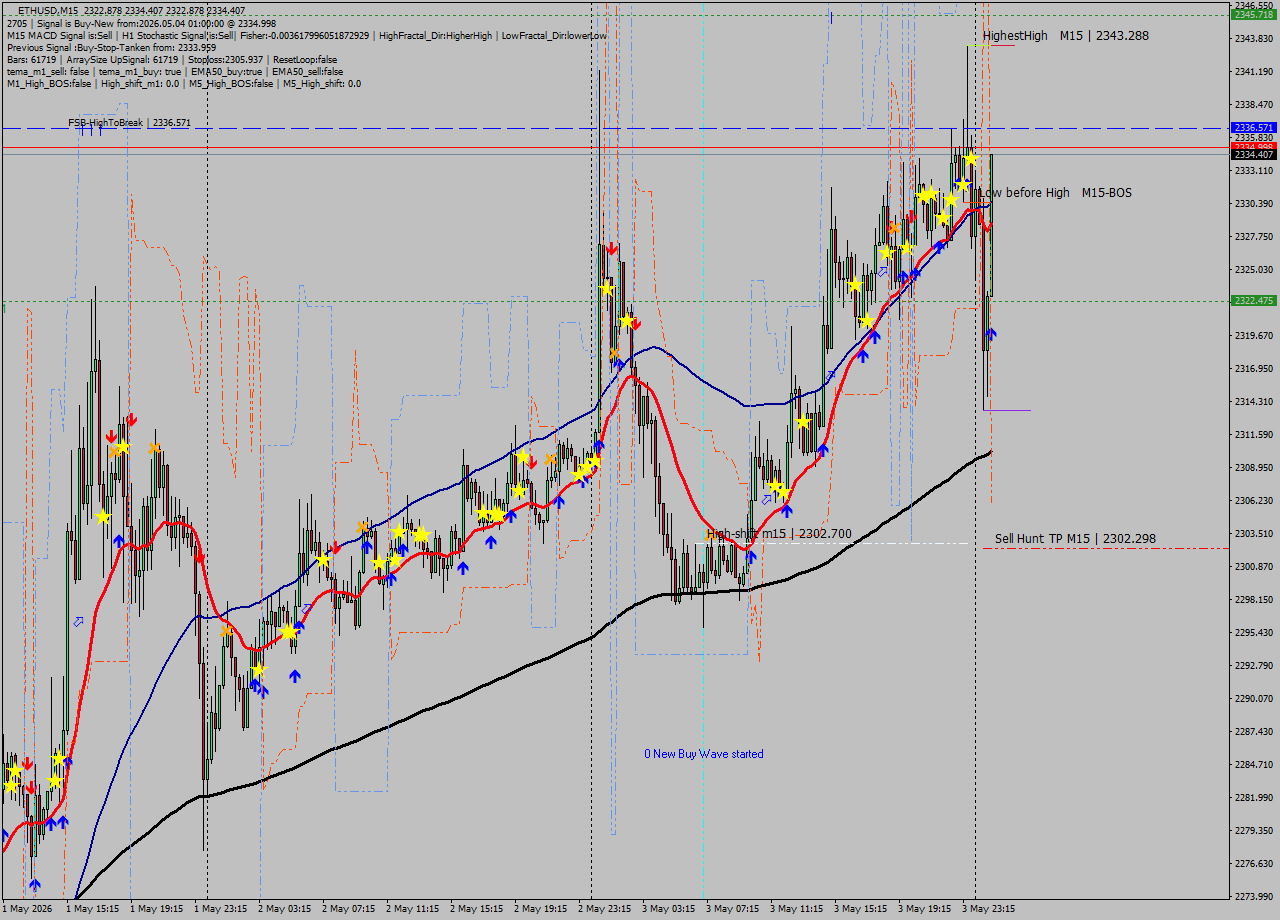
Task: Click the "3 May 15:15" time label
Action: click(861, 909)
